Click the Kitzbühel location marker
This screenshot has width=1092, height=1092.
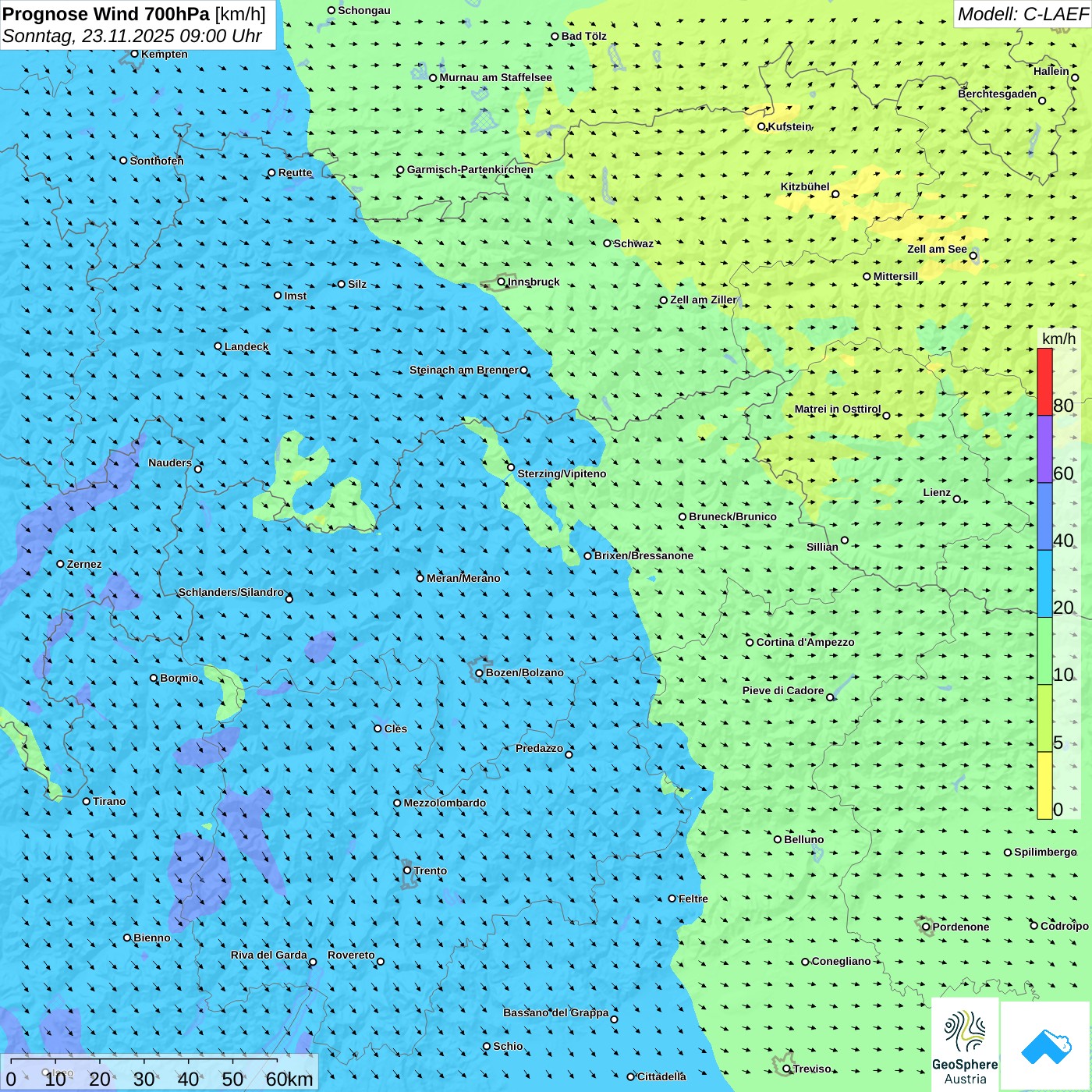coord(835,194)
